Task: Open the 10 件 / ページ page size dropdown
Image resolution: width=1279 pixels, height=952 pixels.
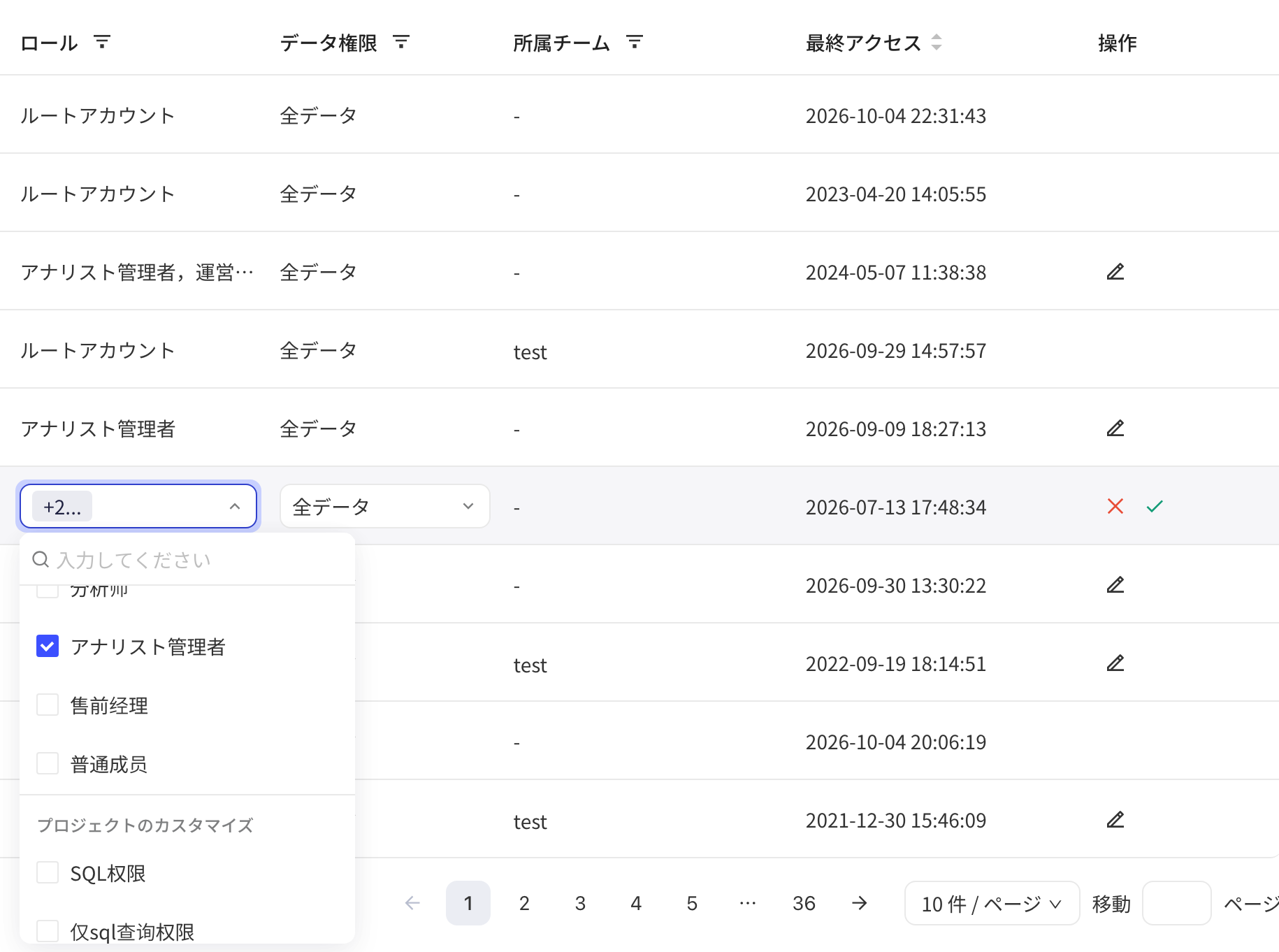Action: [992, 903]
